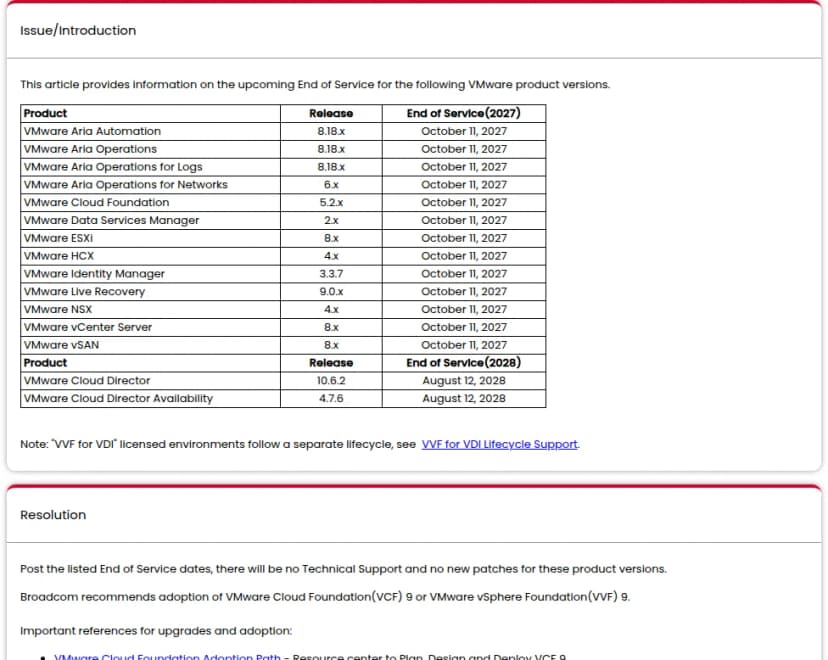
Task: Click release value 2.x for Data Services Manager
Action: (x=331, y=221)
